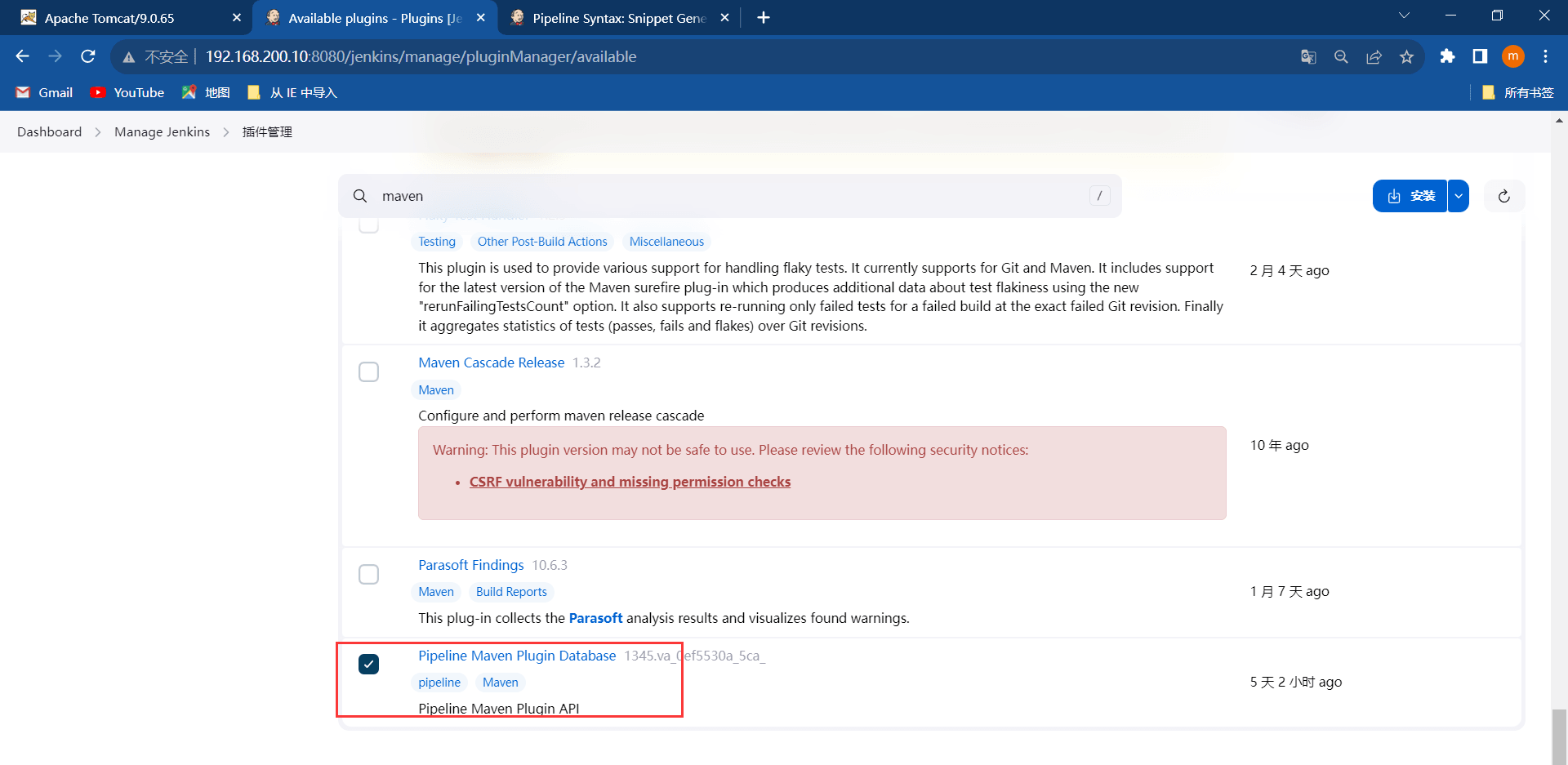Expand Manage Jenkins breadcrumb chevron
The image size is (1568, 765).
click(x=226, y=132)
